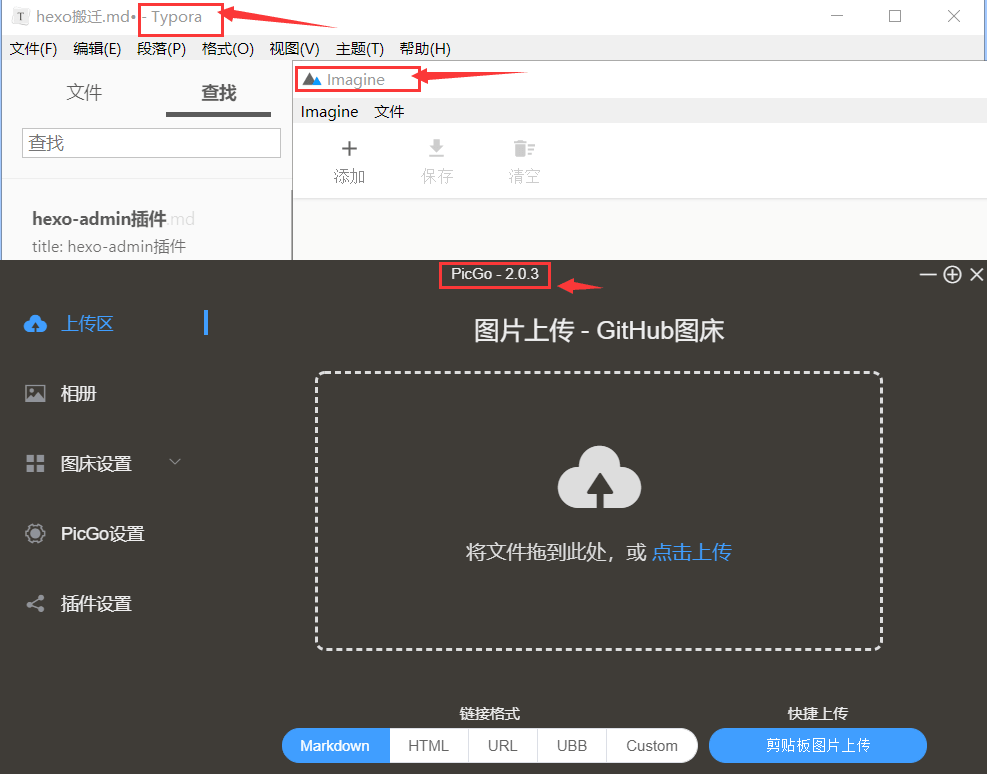The image size is (987, 774).
Task: Switch to the 文件 sidebar tab in Typora
Action: [84, 93]
